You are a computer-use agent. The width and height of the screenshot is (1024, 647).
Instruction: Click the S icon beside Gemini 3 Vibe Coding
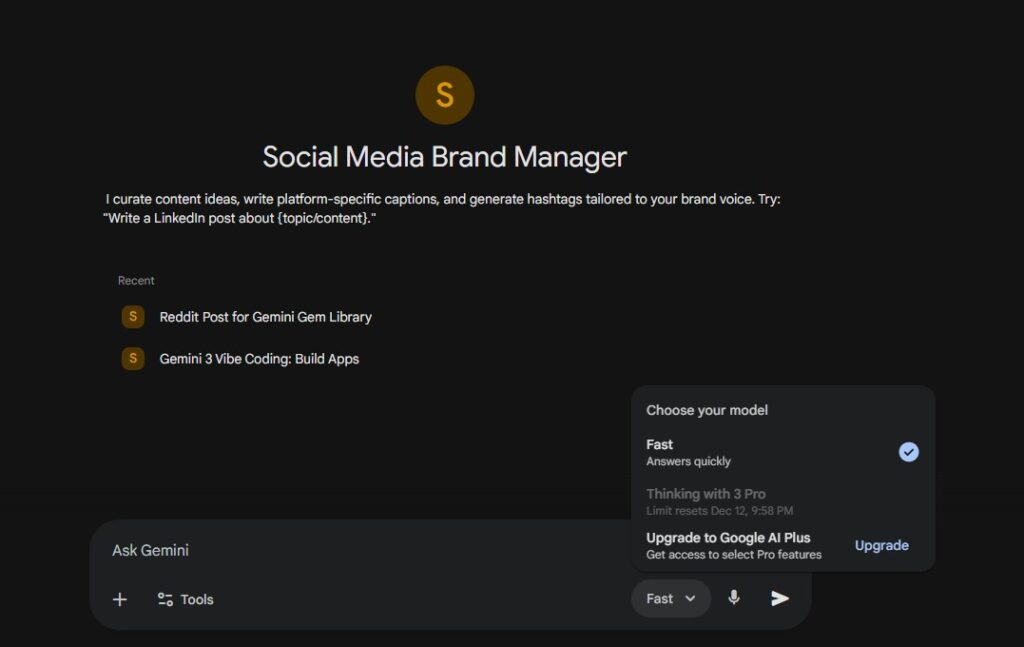tap(133, 359)
